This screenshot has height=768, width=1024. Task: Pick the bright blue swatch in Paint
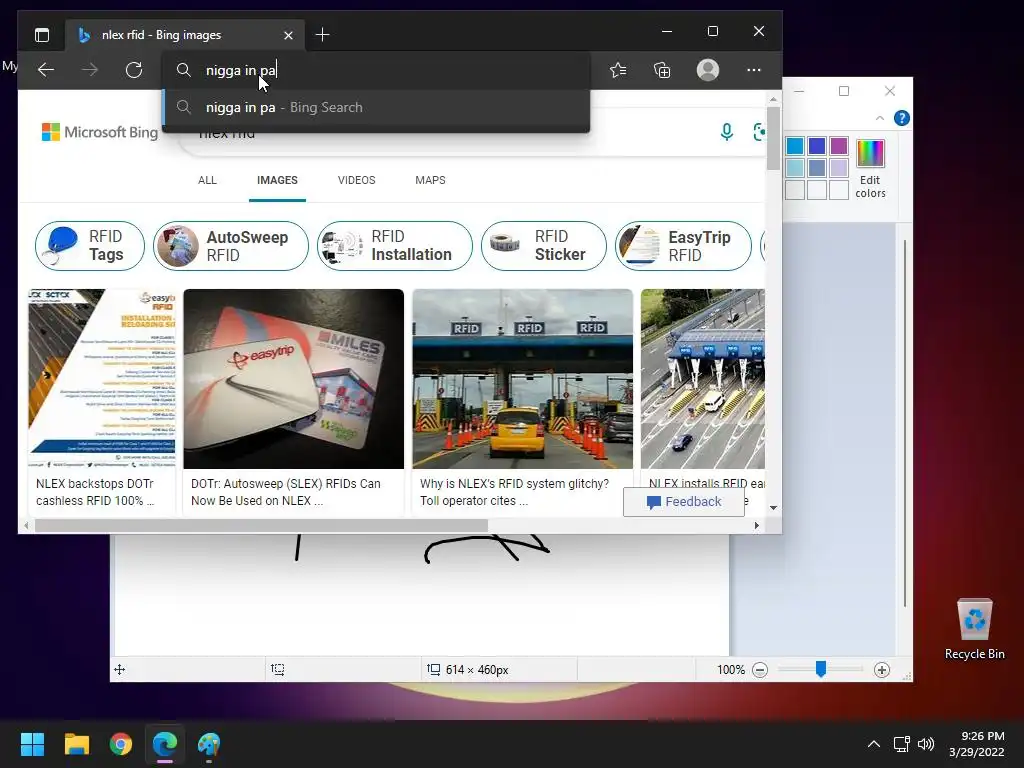click(795, 146)
